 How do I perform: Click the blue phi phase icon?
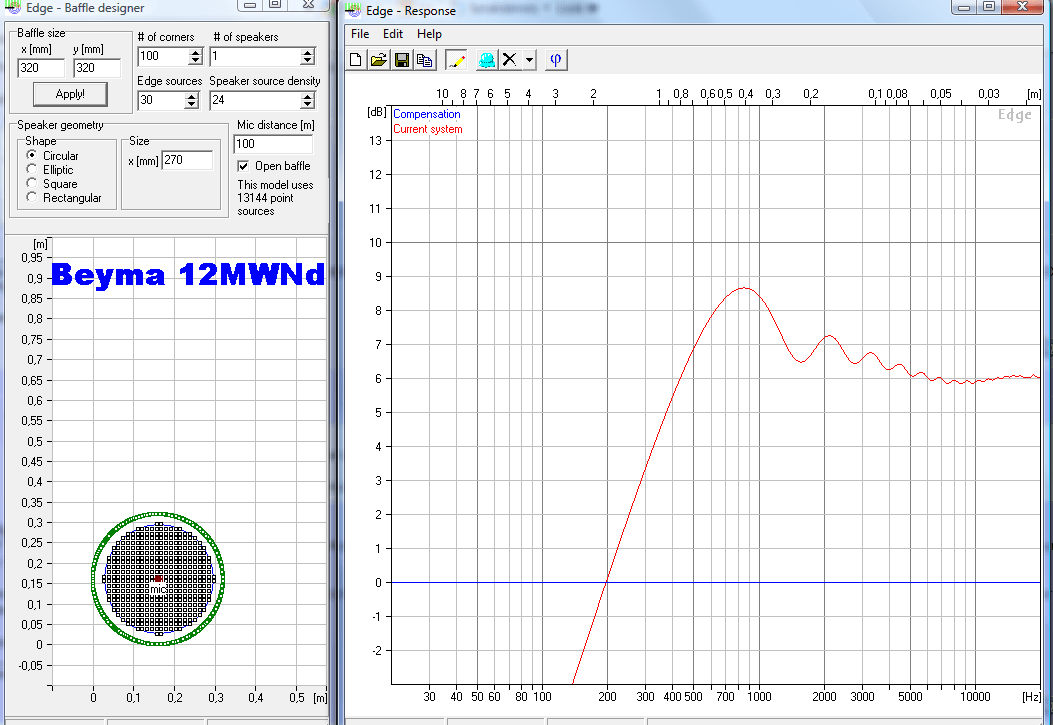click(x=555, y=60)
